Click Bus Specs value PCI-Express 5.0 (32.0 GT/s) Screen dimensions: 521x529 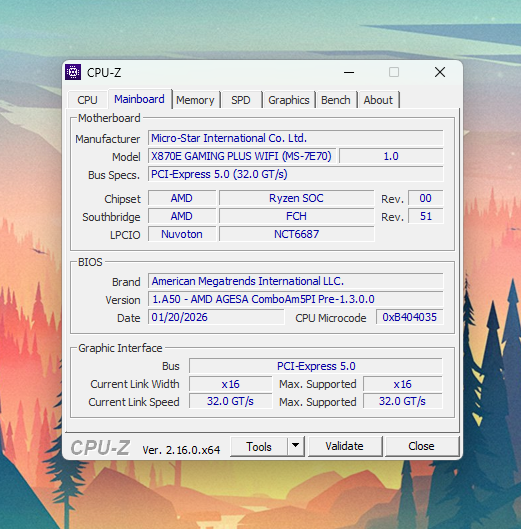click(296, 174)
